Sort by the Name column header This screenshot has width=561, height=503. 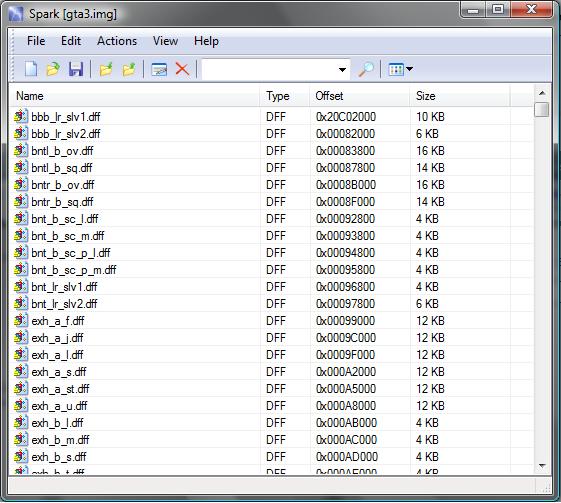coord(135,96)
